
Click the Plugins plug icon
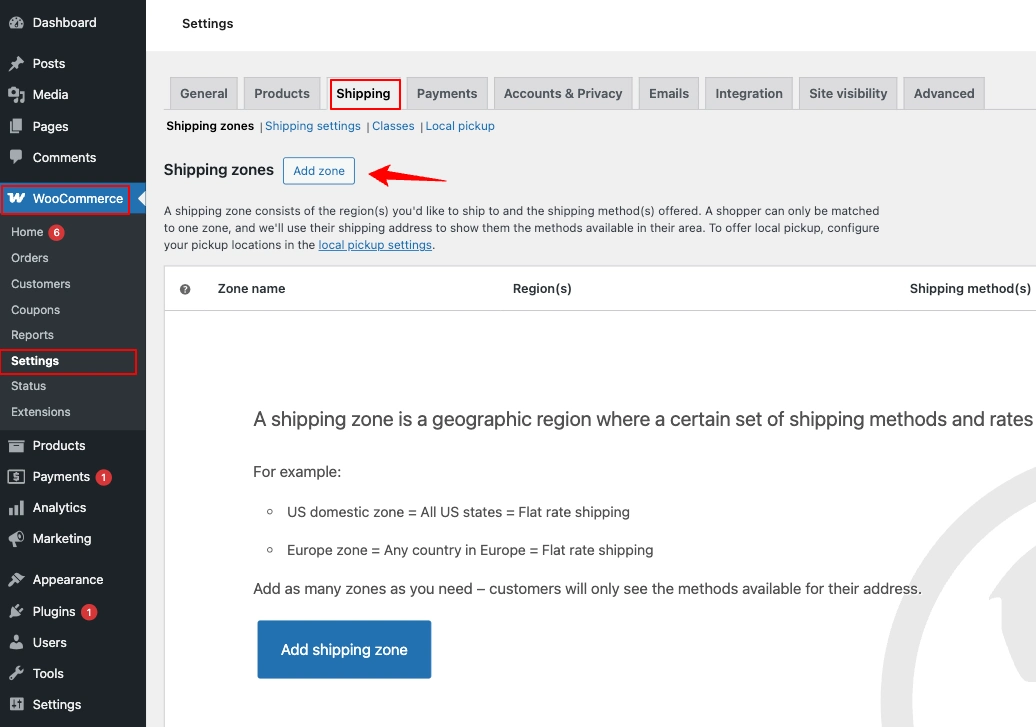(17, 611)
